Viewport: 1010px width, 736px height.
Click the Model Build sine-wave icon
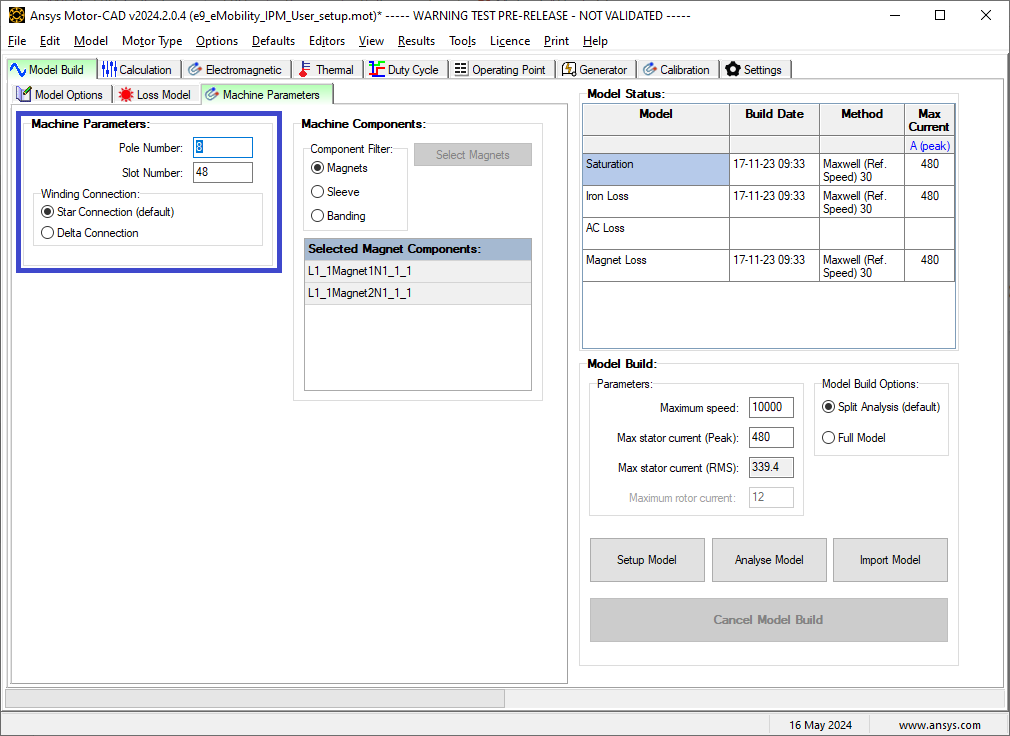(17, 70)
